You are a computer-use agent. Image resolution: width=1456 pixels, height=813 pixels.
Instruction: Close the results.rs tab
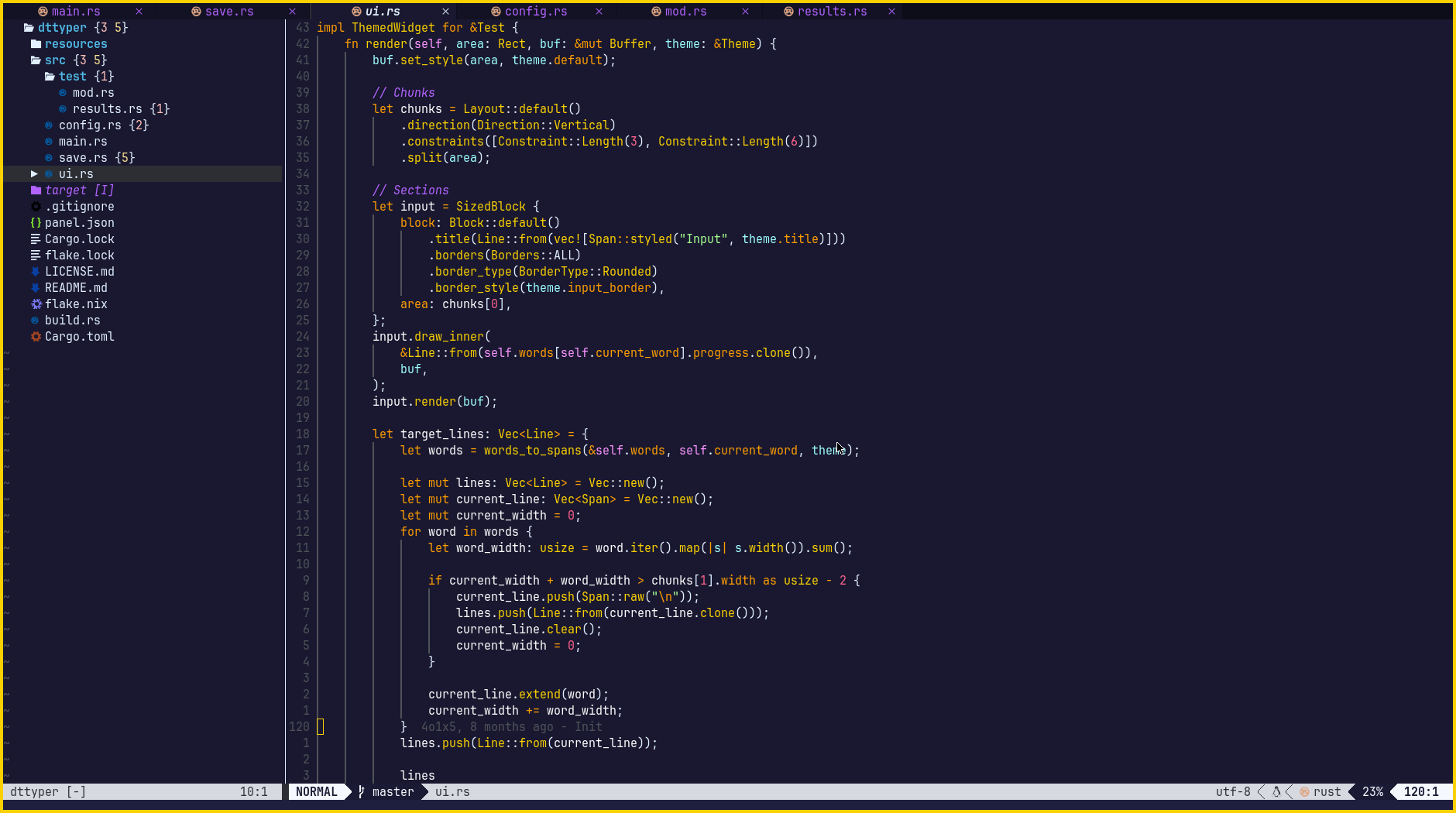pos(891,12)
